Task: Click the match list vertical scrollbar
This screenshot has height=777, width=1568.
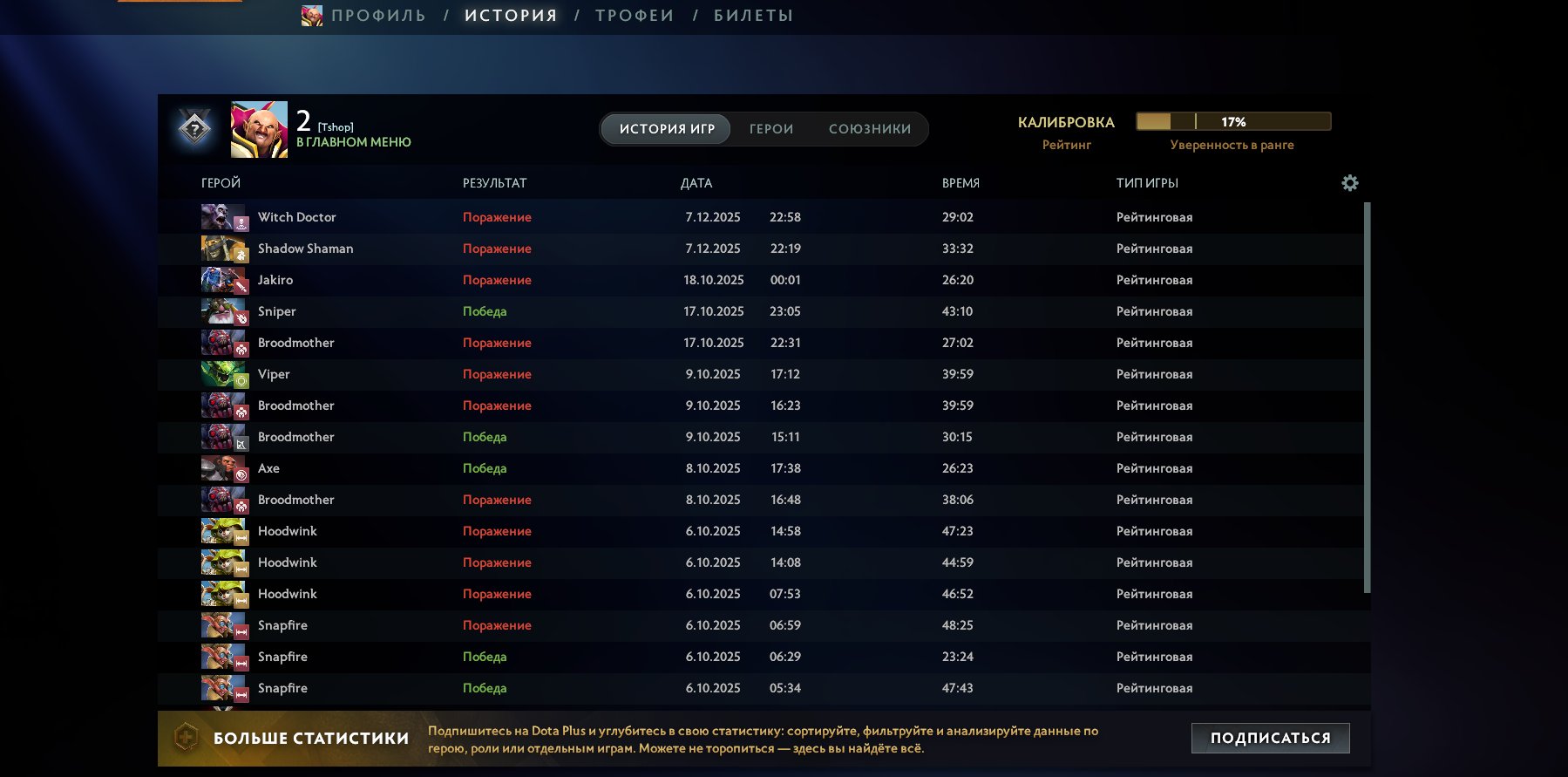Action: click(x=1367, y=397)
